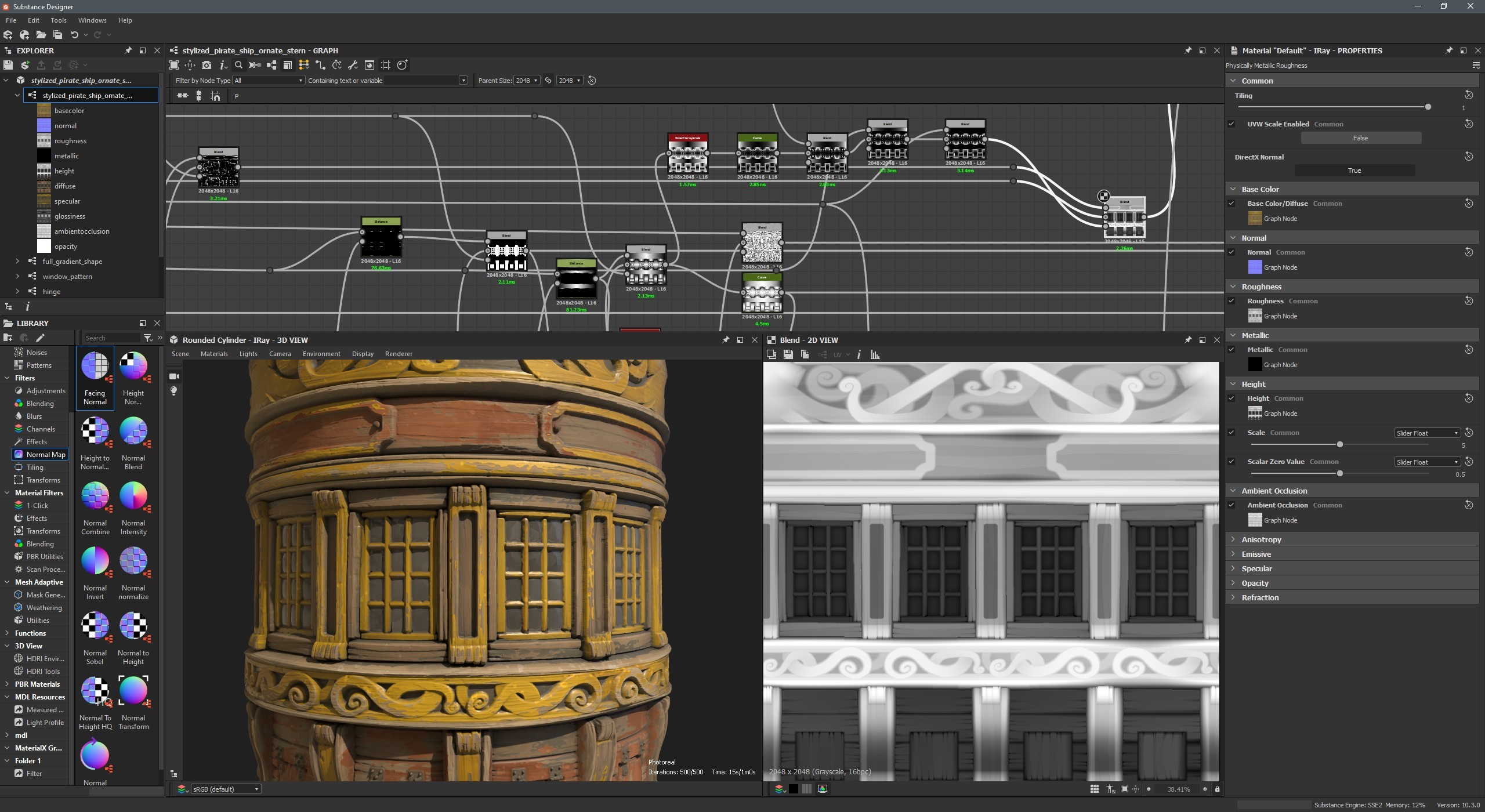Copy the image to clipboard in 2D View

coord(805,354)
